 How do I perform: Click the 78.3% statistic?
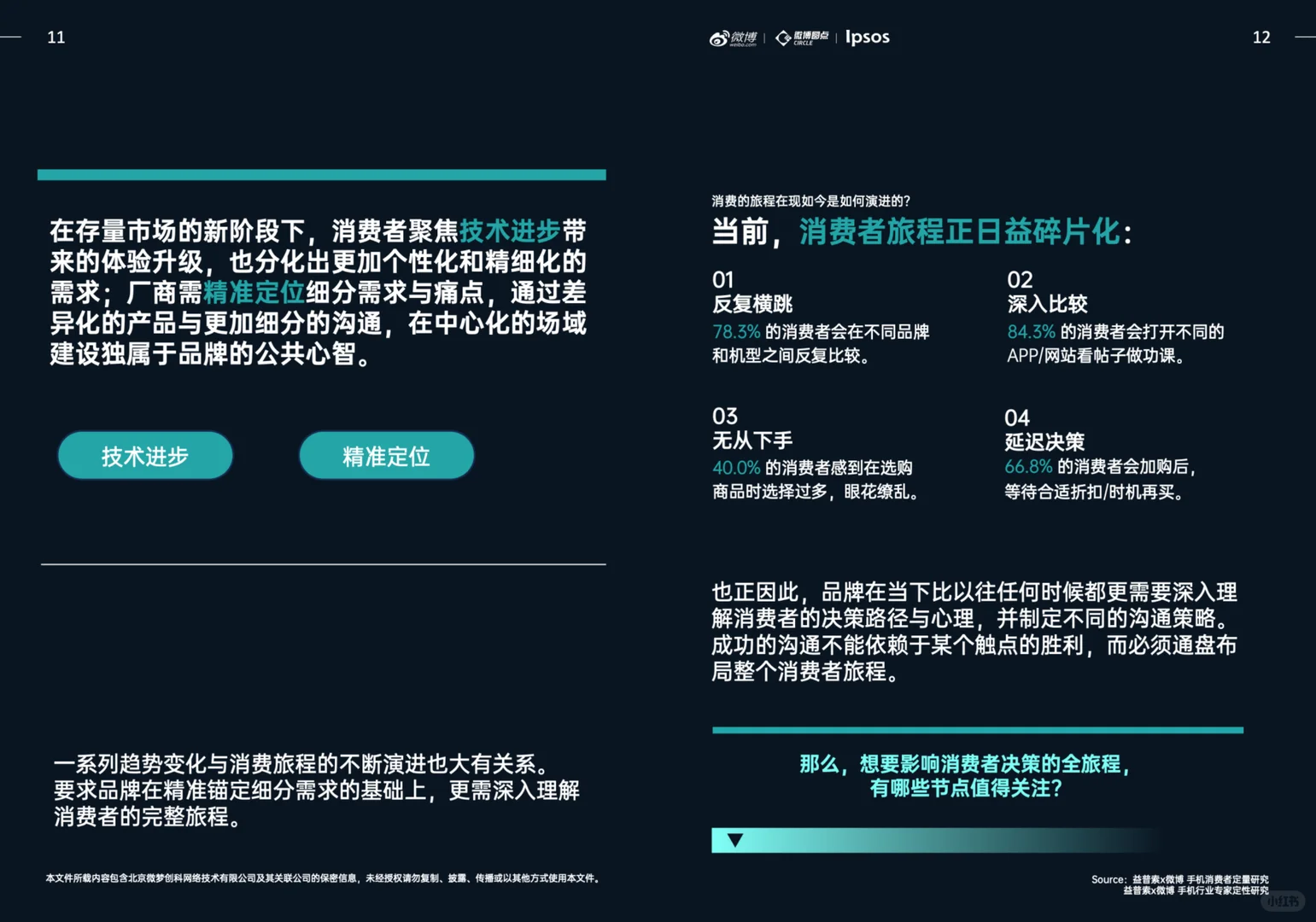(x=736, y=331)
